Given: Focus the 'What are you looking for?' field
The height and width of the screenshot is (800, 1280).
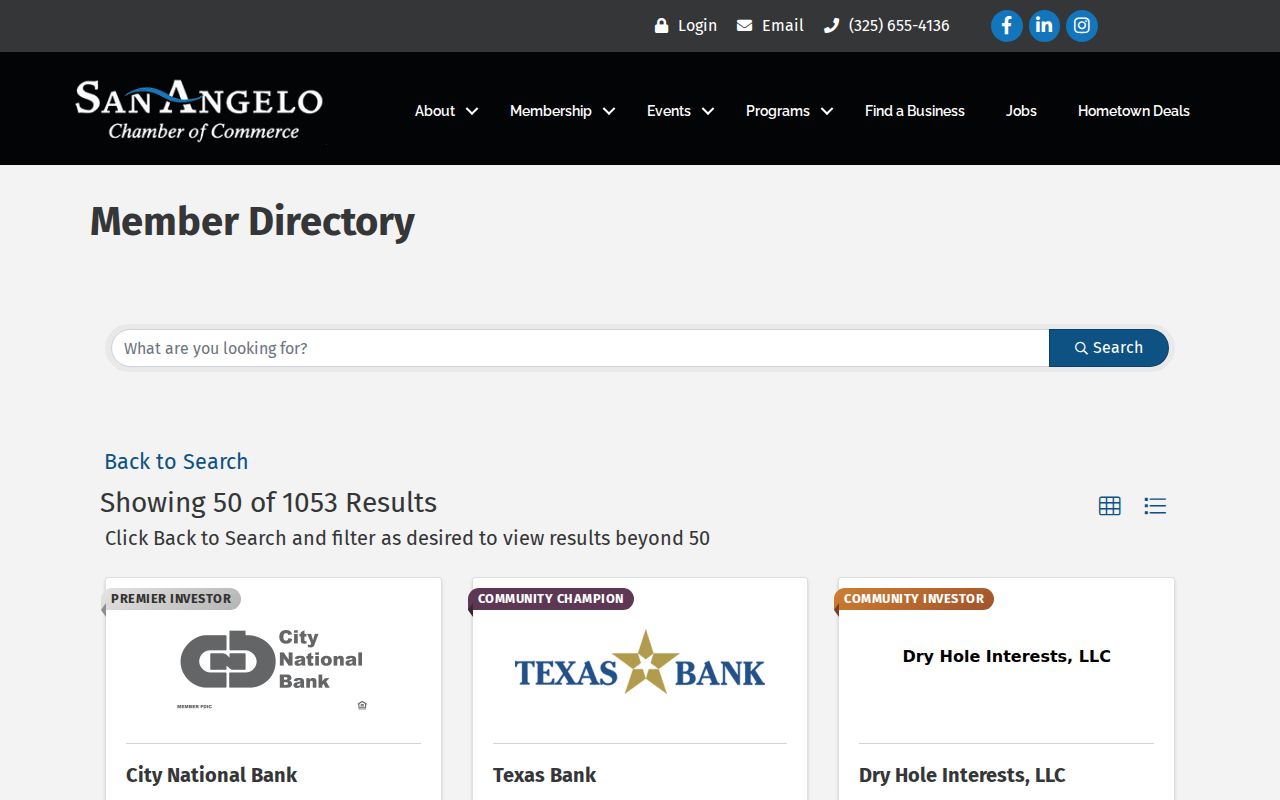Looking at the screenshot, I should click(580, 348).
